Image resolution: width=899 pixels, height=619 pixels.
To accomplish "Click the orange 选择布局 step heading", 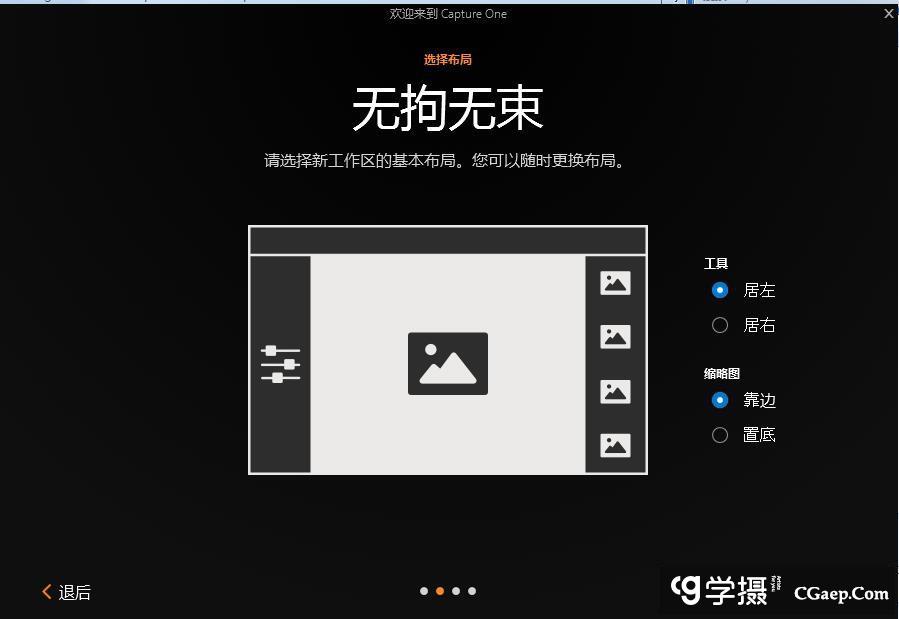I will pos(447,60).
